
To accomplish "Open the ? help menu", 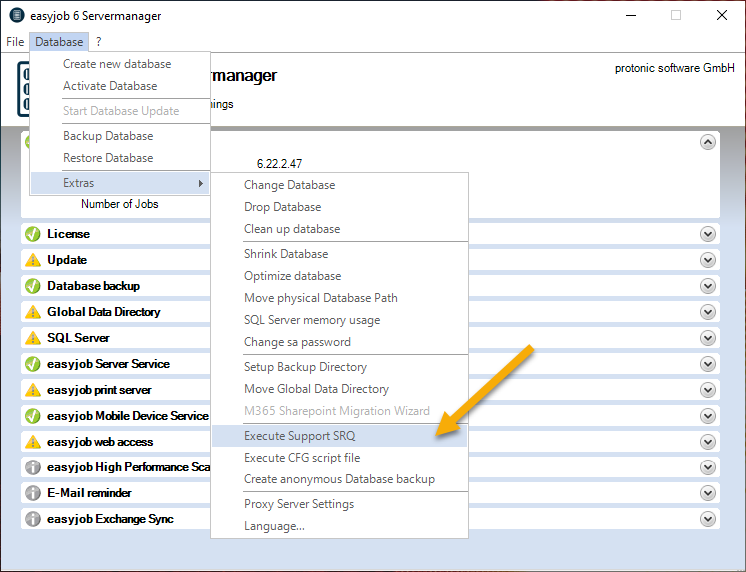I will point(99,42).
